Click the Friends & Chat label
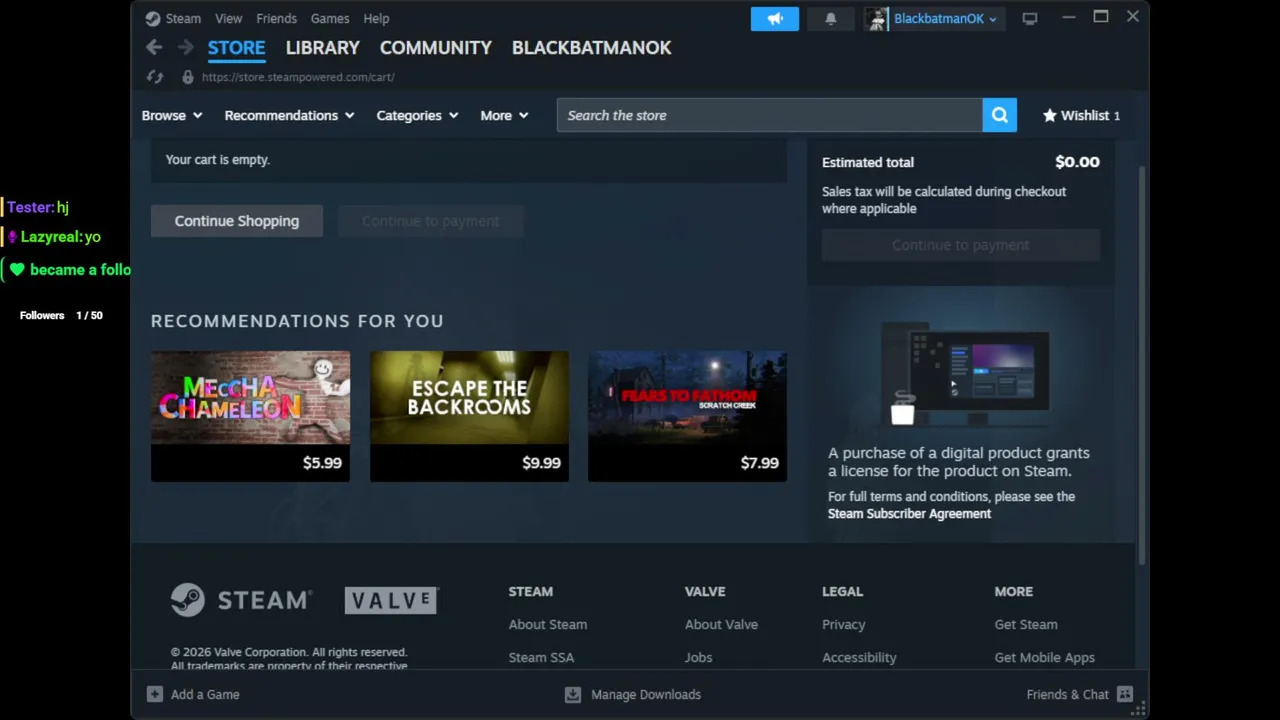This screenshot has width=1280, height=720. (1067, 694)
